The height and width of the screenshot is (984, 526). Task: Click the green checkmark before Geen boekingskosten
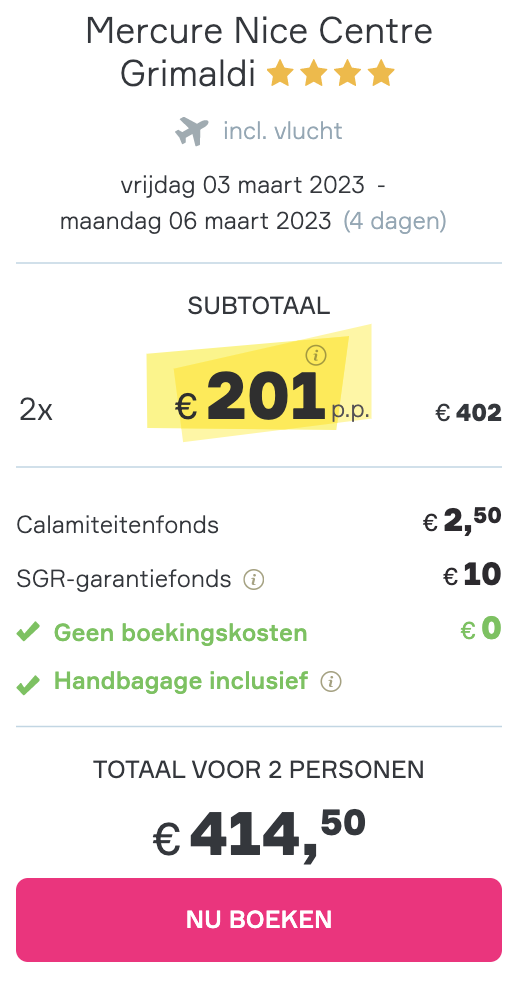[28, 632]
